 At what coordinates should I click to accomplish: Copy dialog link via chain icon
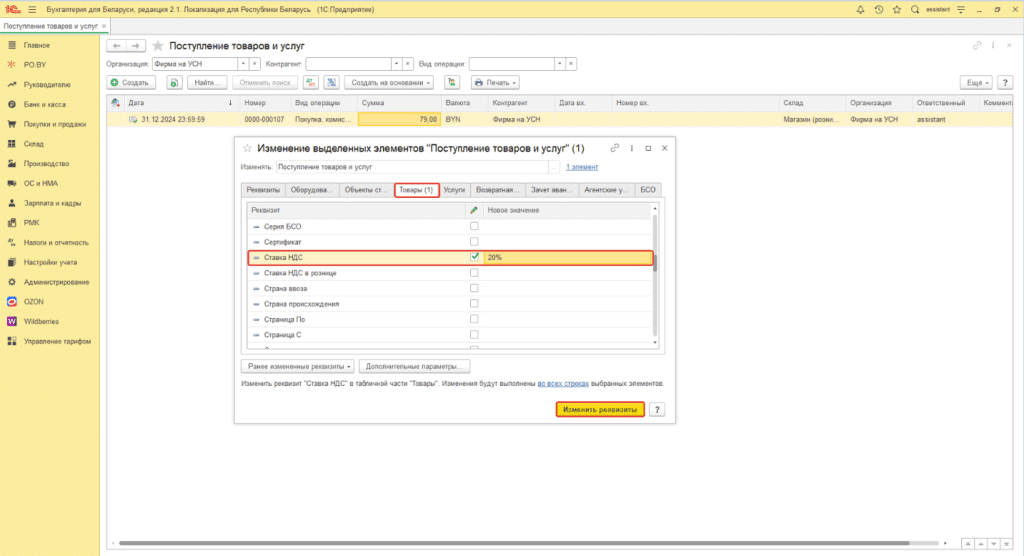(x=616, y=148)
